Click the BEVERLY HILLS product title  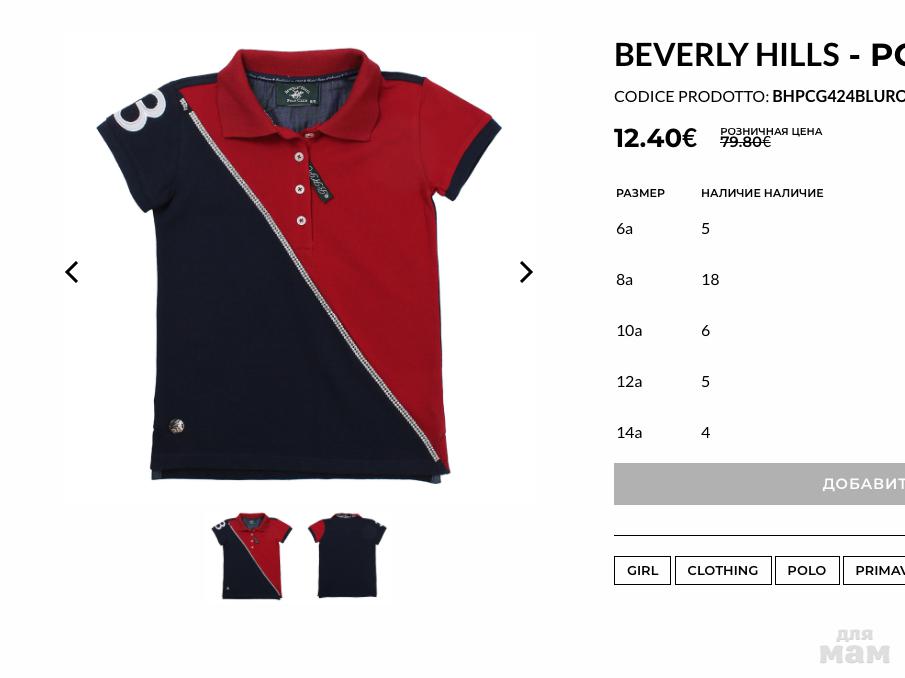(759, 55)
